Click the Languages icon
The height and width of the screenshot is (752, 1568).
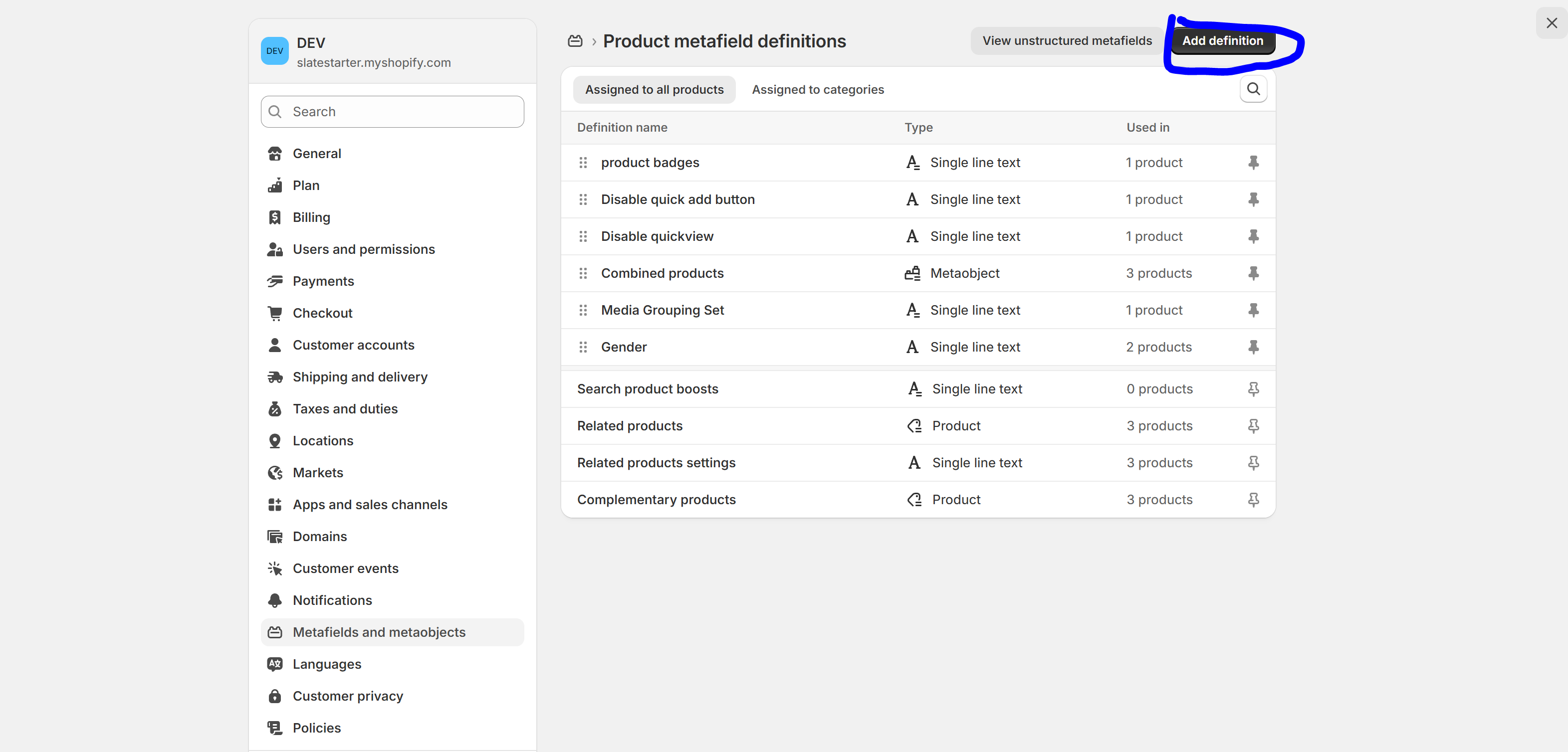point(275,664)
